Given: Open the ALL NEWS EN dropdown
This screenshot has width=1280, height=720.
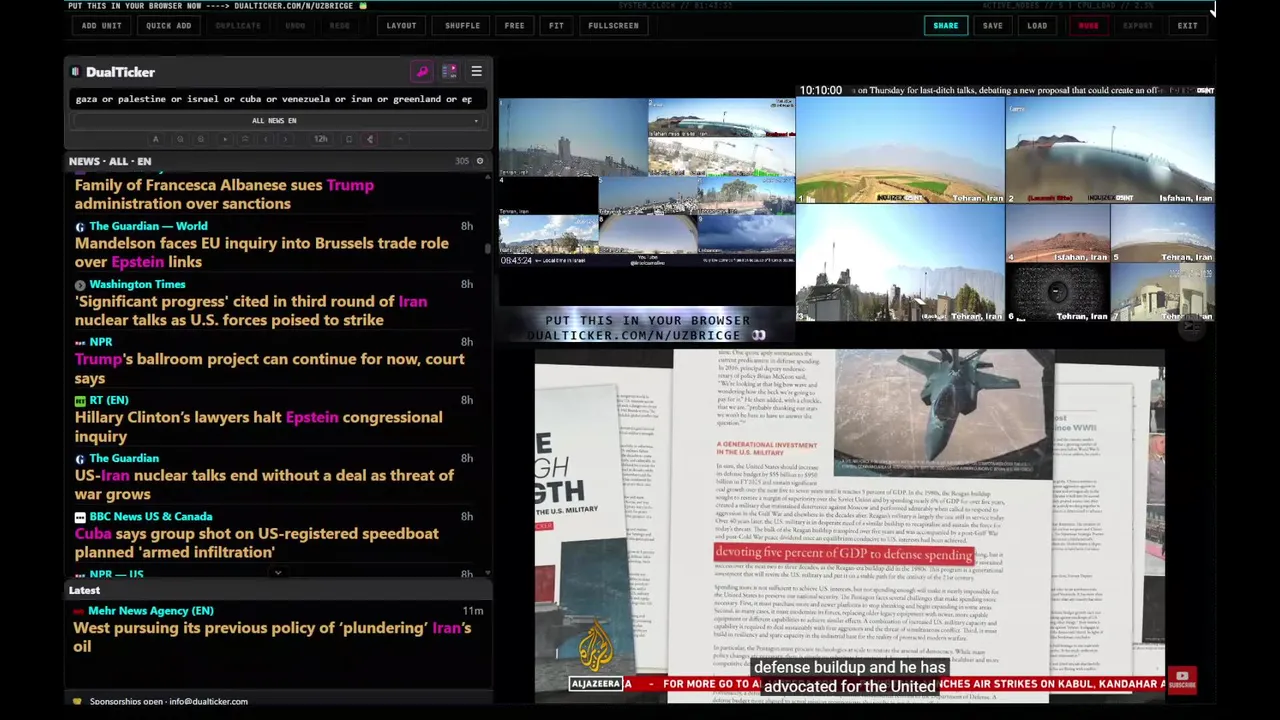Looking at the screenshot, I should point(276,121).
